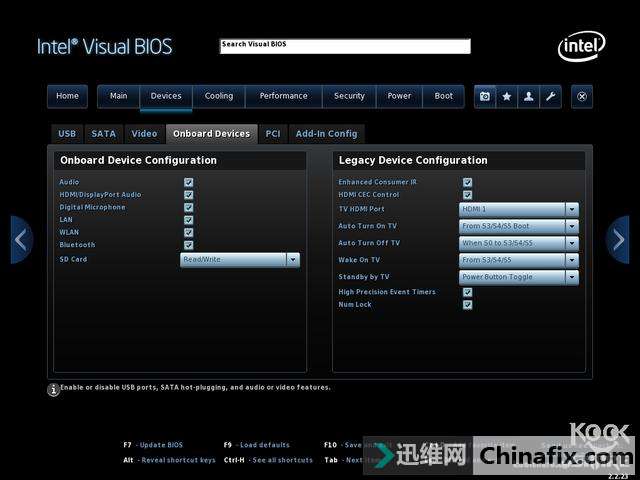Click the Home button

click(x=67, y=96)
